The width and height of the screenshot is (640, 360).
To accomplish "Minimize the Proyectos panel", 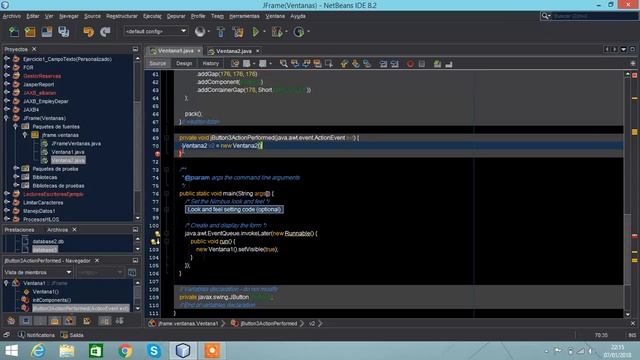I will (x=135, y=49).
